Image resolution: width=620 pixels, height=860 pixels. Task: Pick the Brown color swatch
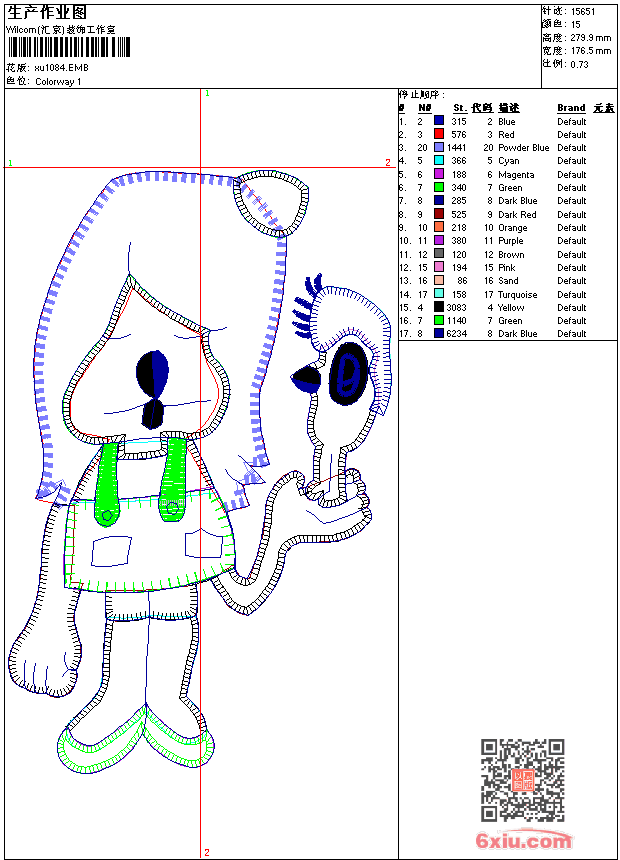(x=439, y=254)
